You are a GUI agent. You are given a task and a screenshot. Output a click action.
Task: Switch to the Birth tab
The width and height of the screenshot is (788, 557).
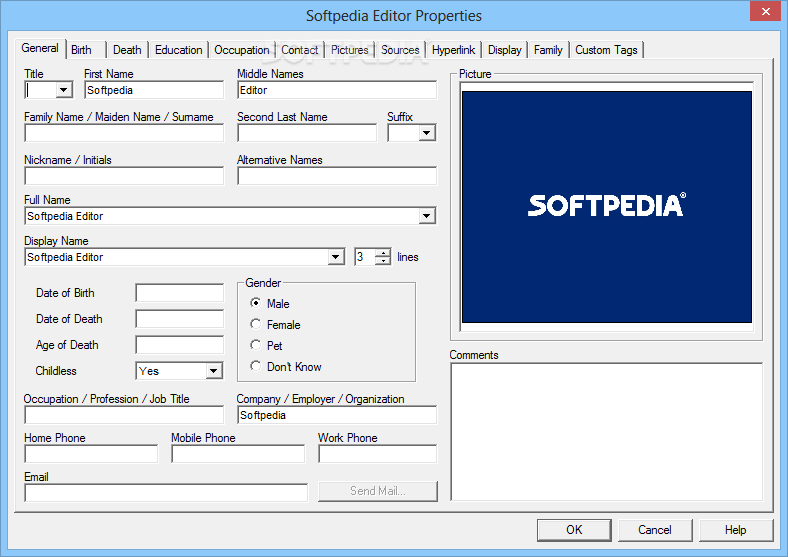coord(86,50)
